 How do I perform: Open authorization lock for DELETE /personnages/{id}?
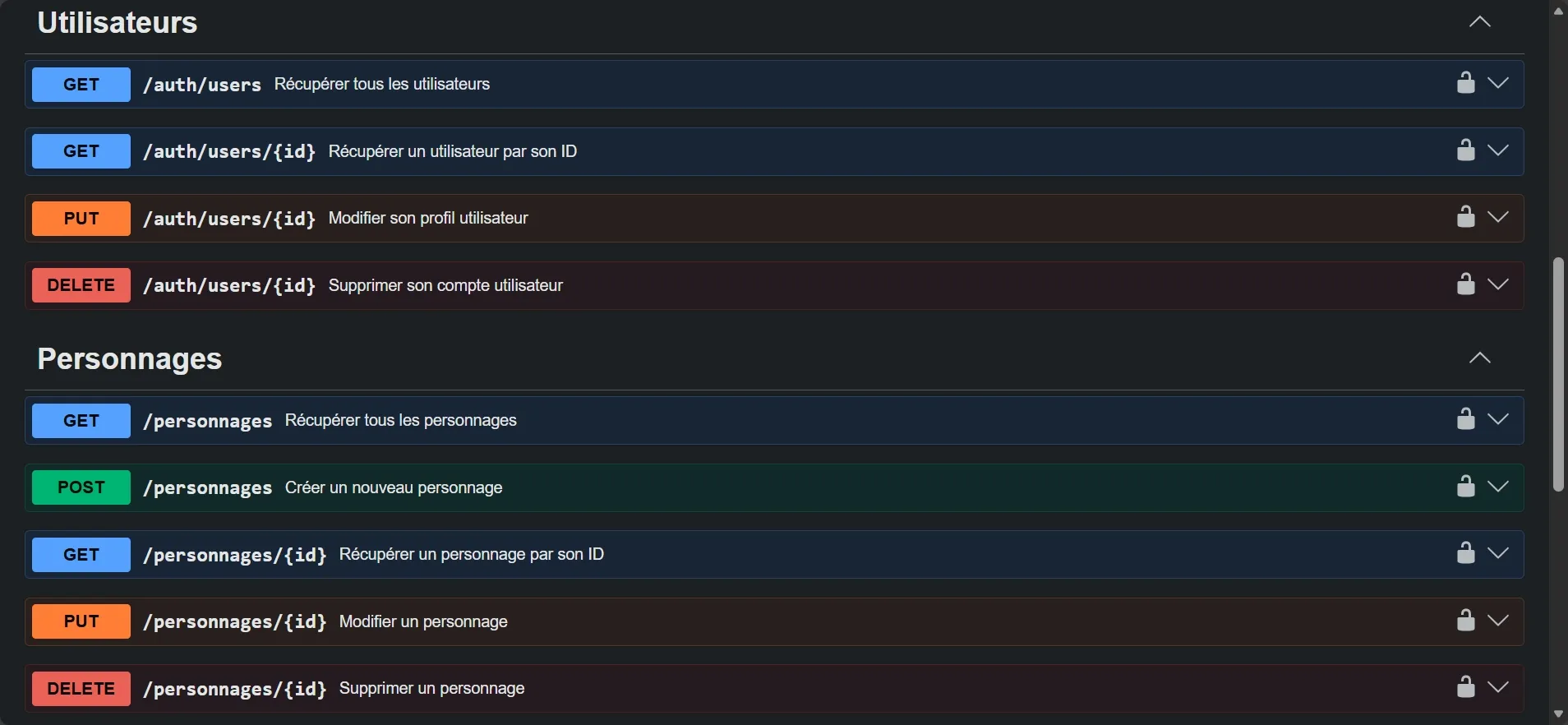(x=1466, y=687)
